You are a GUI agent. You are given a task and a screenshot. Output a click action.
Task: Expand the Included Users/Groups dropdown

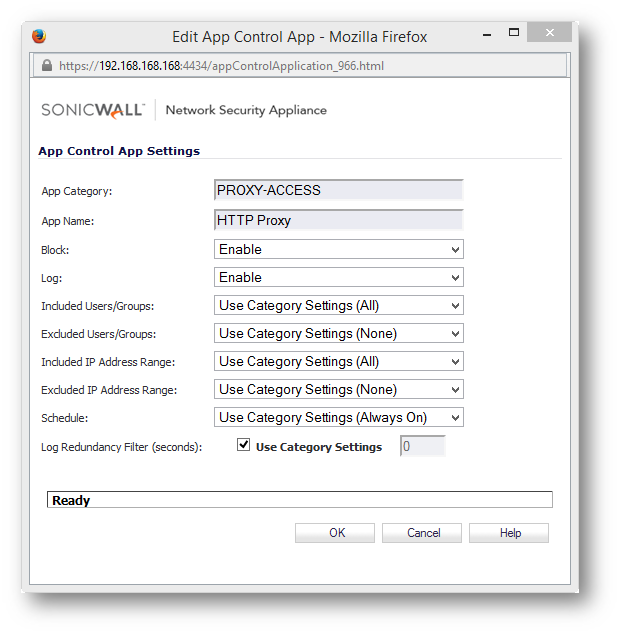pos(339,305)
